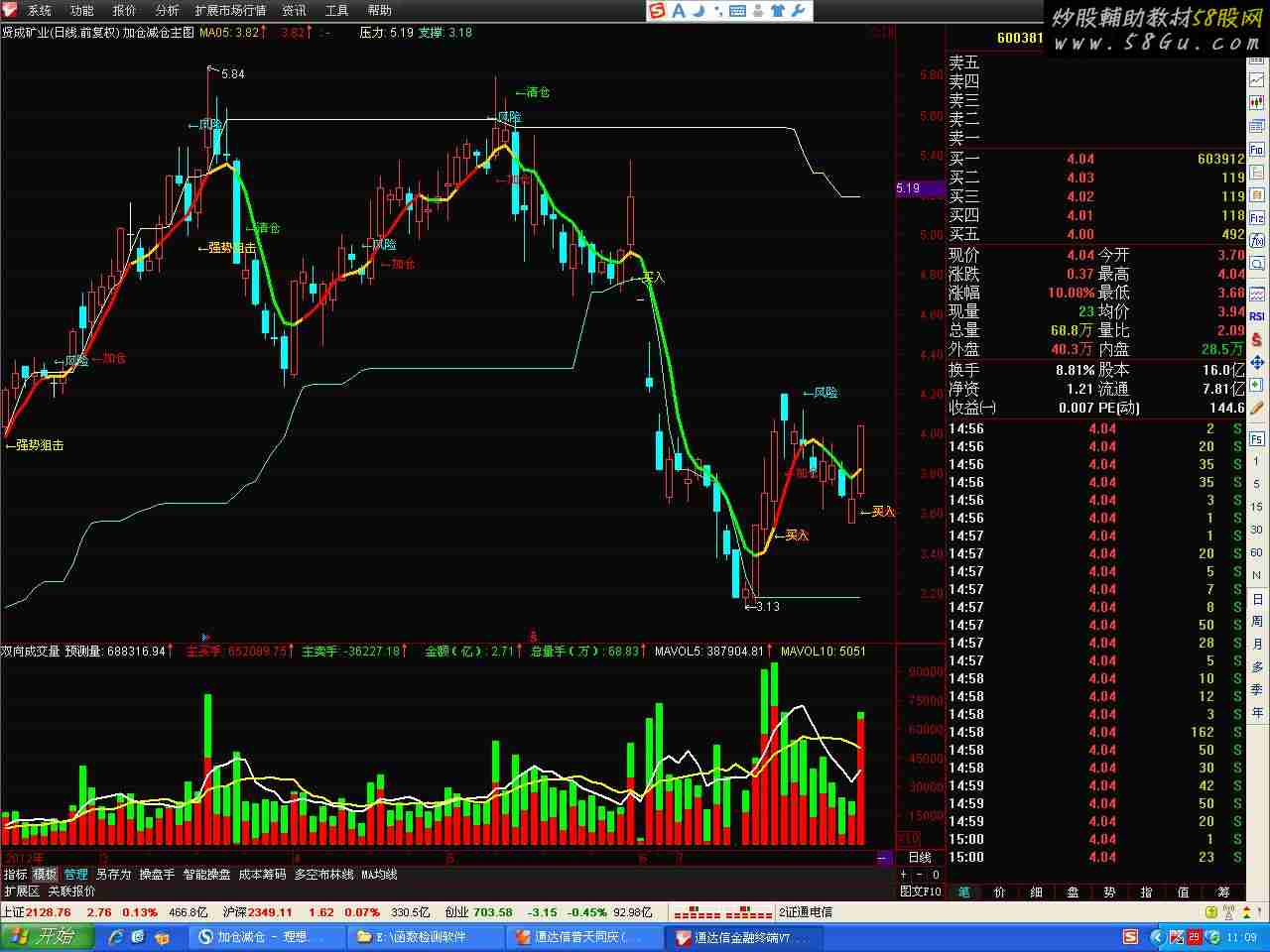Open Sogou input wrench settings icon
Screen dimensions: 1270x952
click(x=800, y=11)
